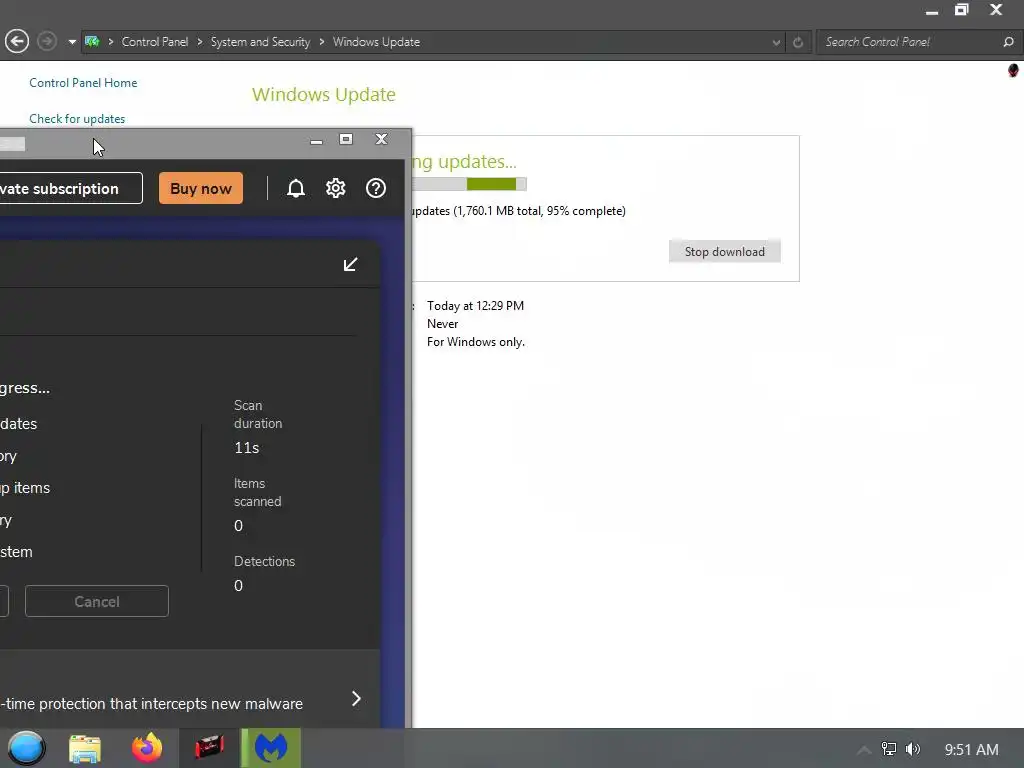Click Activate subscription button
Image resolution: width=1024 pixels, height=768 pixels.
point(70,188)
